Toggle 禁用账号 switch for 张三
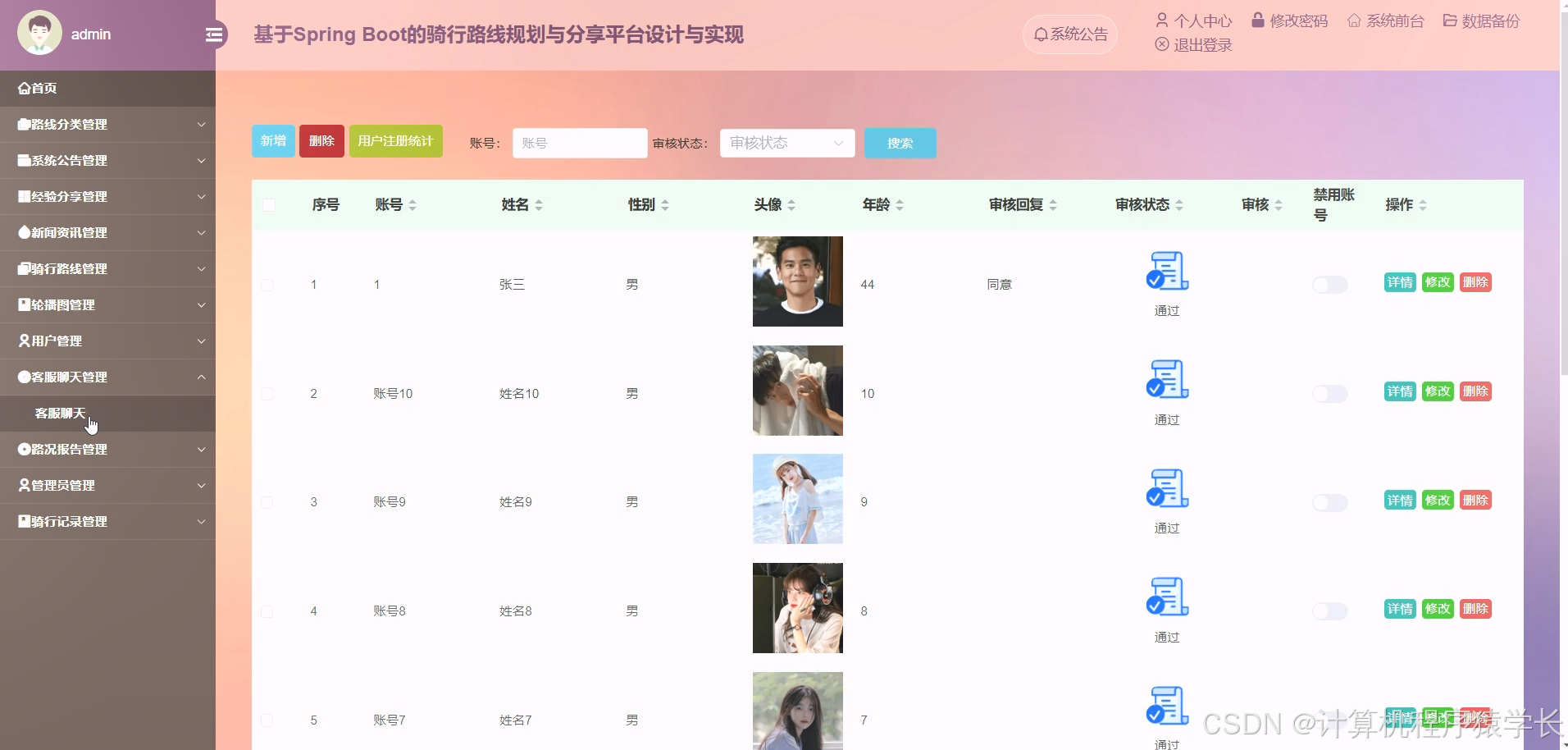1568x750 pixels. [1329, 285]
